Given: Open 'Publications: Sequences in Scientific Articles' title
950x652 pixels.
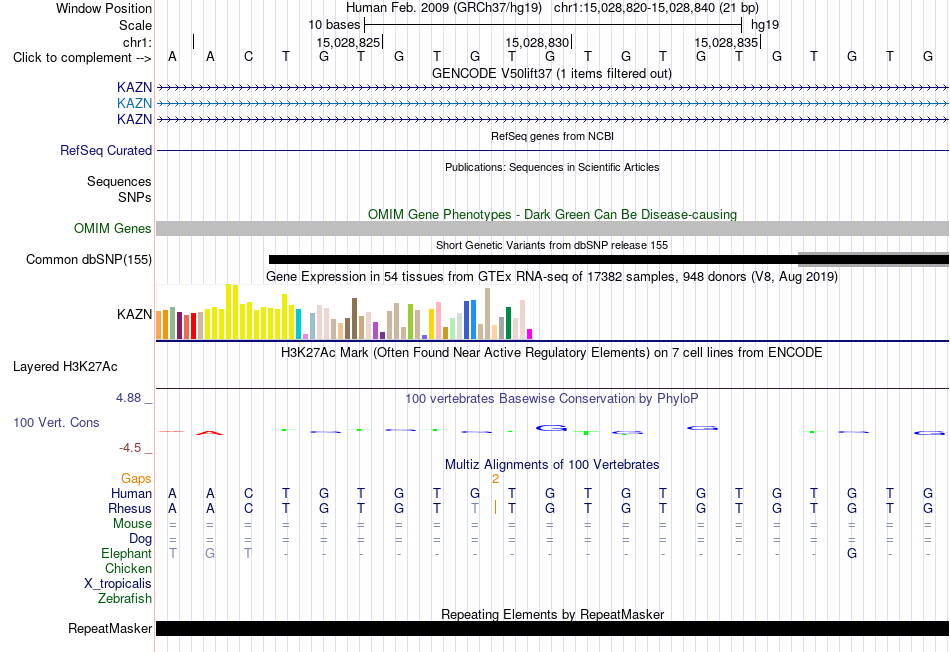Looking at the screenshot, I should pyautogui.click(x=552, y=167).
